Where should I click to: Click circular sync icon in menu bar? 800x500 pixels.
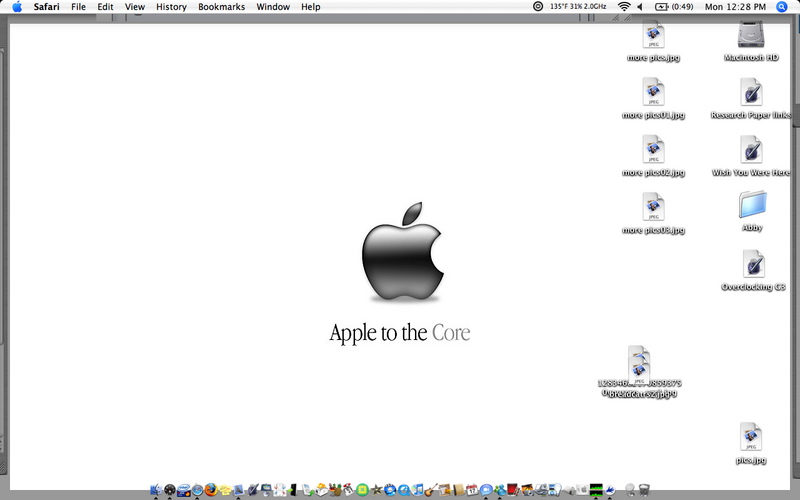coord(538,7)
